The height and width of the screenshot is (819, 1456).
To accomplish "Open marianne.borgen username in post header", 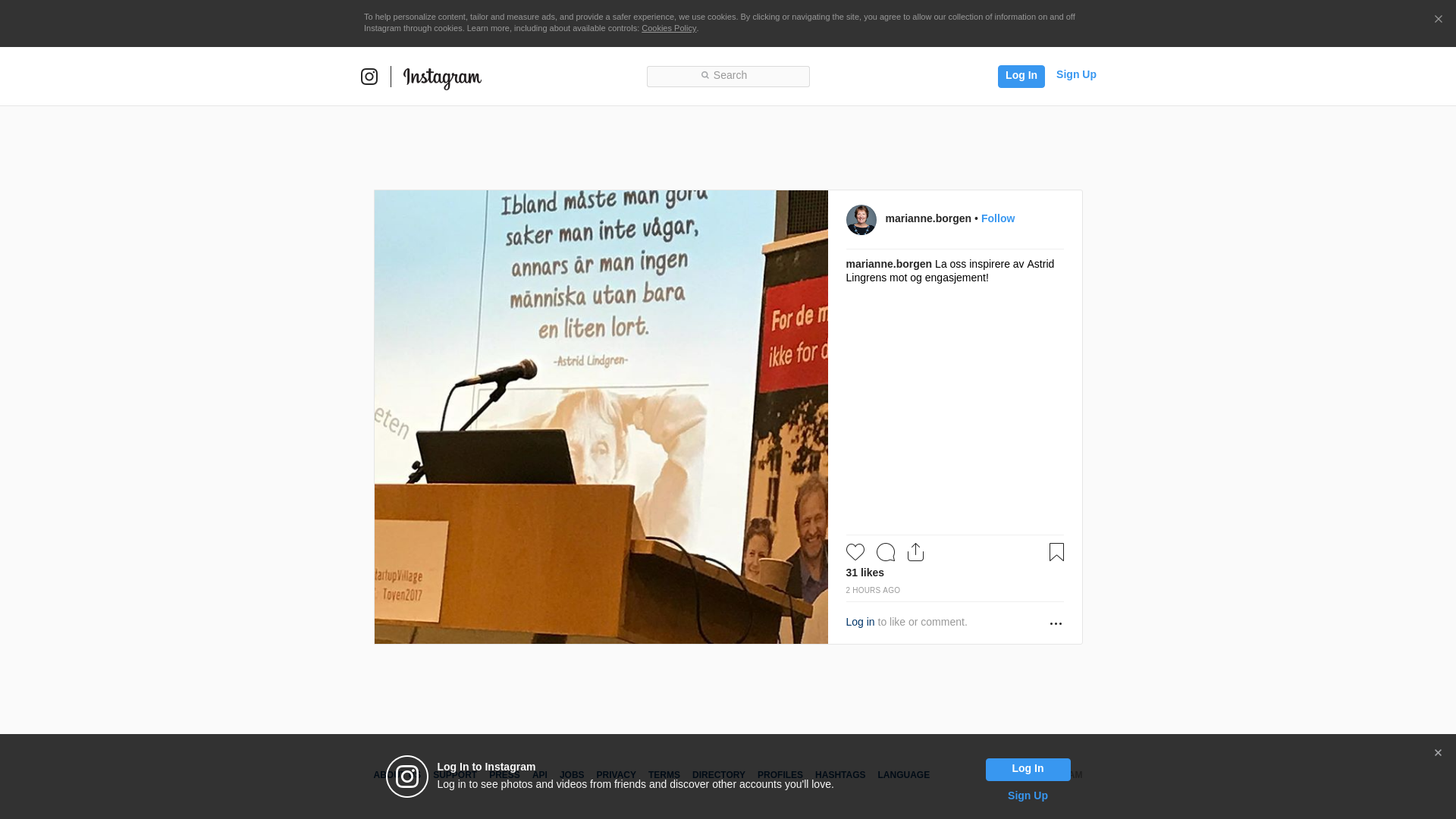I will point(928,218).
